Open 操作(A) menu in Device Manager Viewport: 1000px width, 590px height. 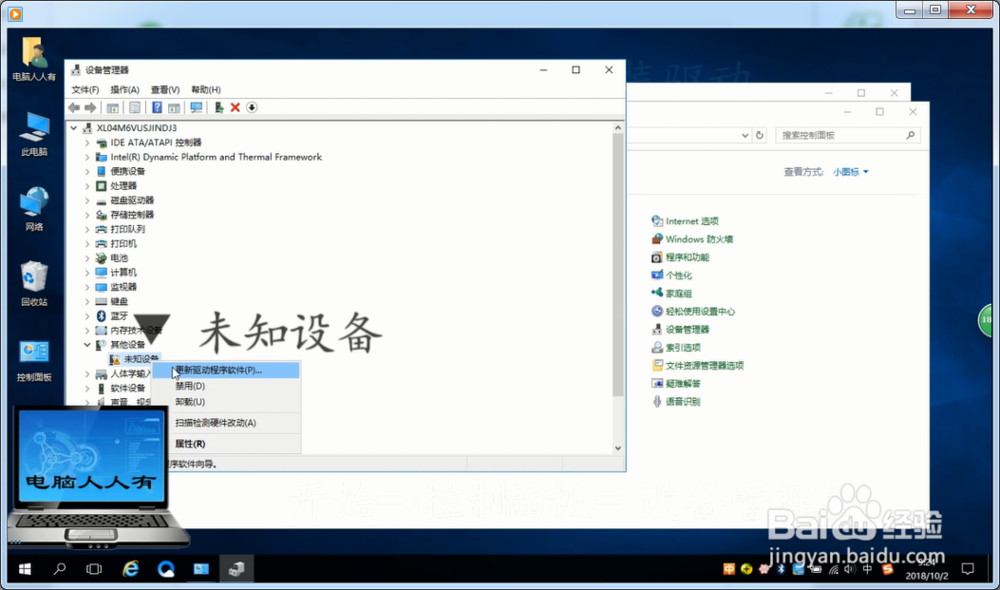point(124,90)
